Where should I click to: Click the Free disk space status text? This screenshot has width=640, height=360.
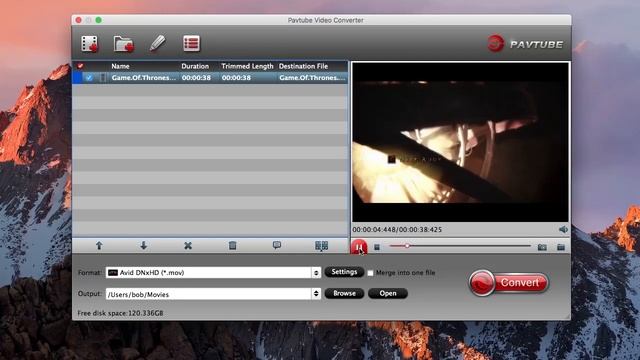tap(120, 313)
